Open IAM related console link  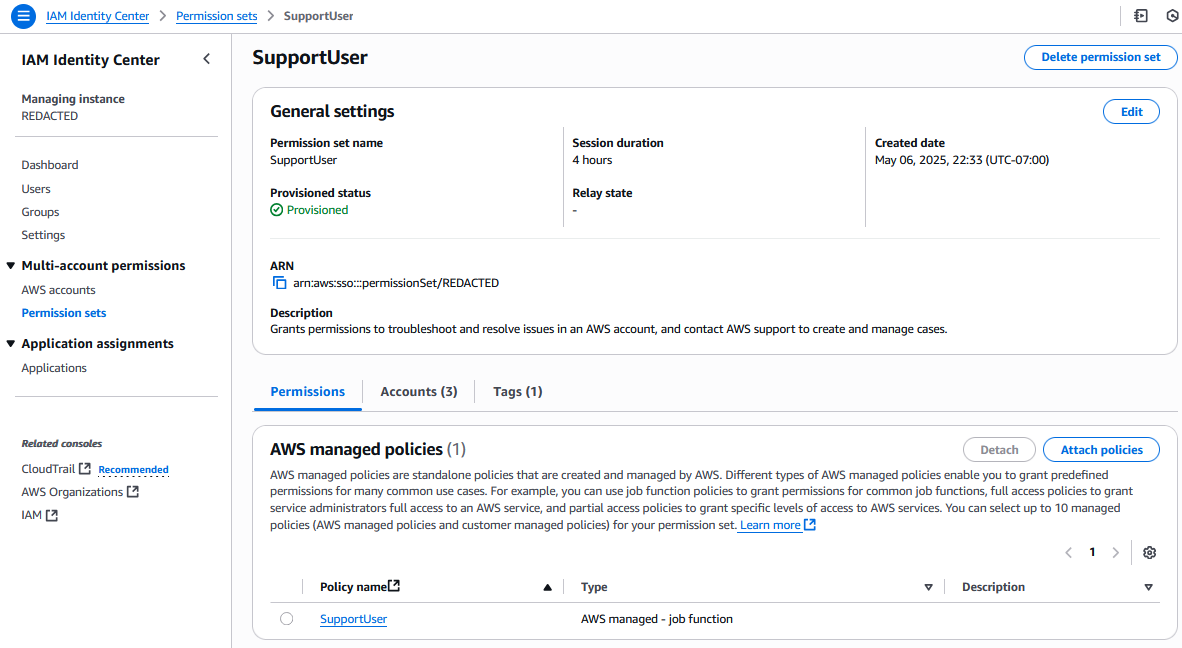pyautogui.click(x=32, y=515)
